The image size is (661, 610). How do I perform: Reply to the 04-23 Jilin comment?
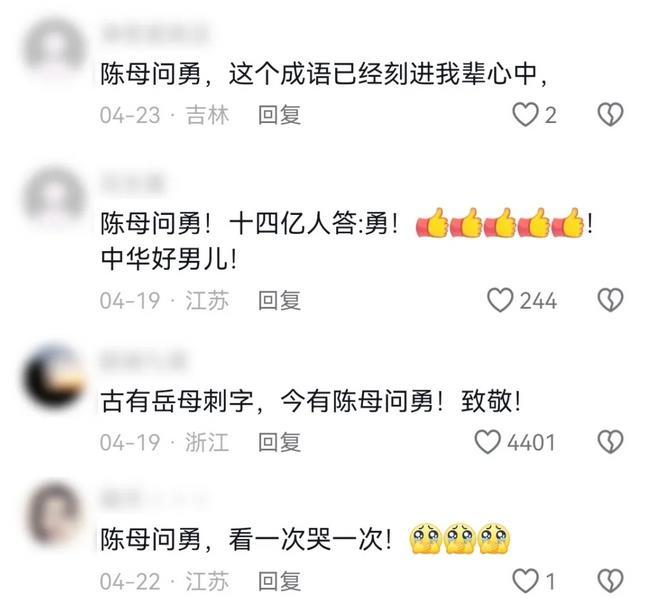(x=279, y=115)
